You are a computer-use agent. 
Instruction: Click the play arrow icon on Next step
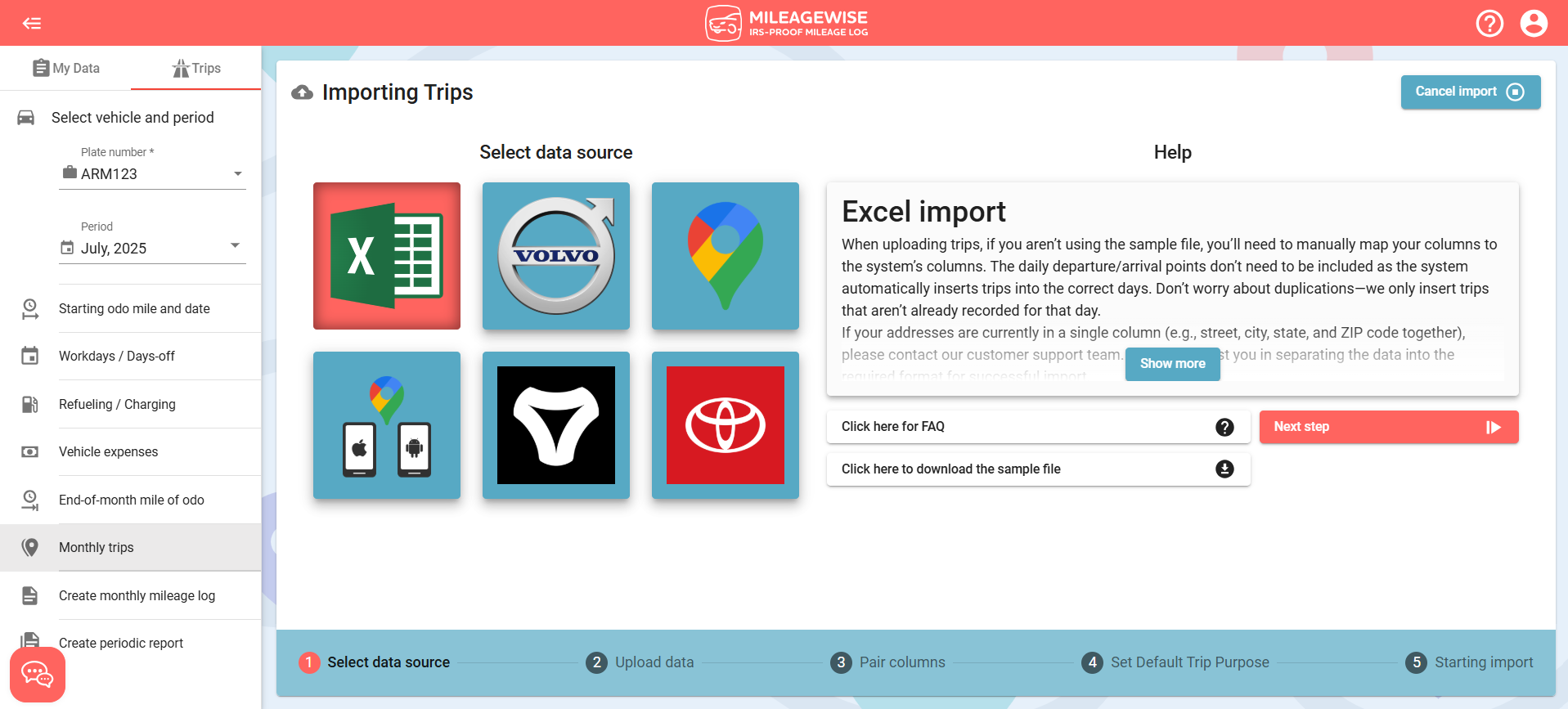[1494, 427]
